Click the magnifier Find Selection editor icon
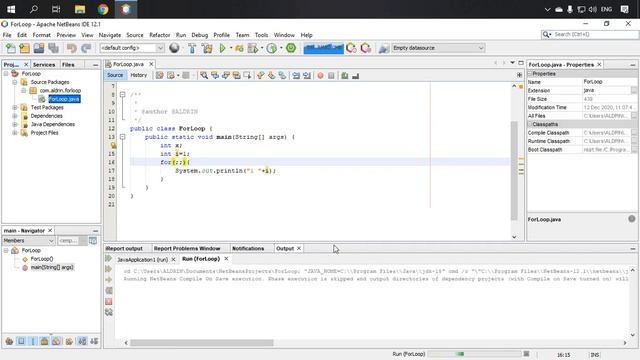 pos(204,76)
